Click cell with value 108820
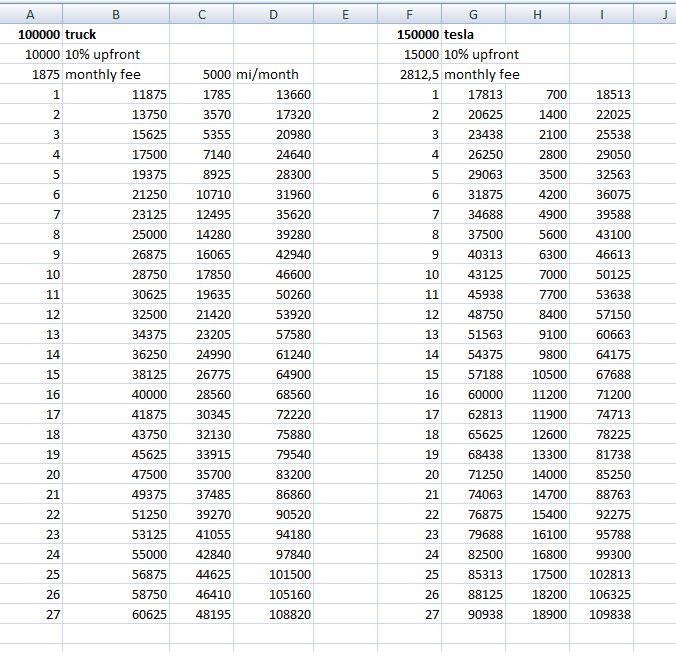Screen dimensions: 676x652 point(273,614)
